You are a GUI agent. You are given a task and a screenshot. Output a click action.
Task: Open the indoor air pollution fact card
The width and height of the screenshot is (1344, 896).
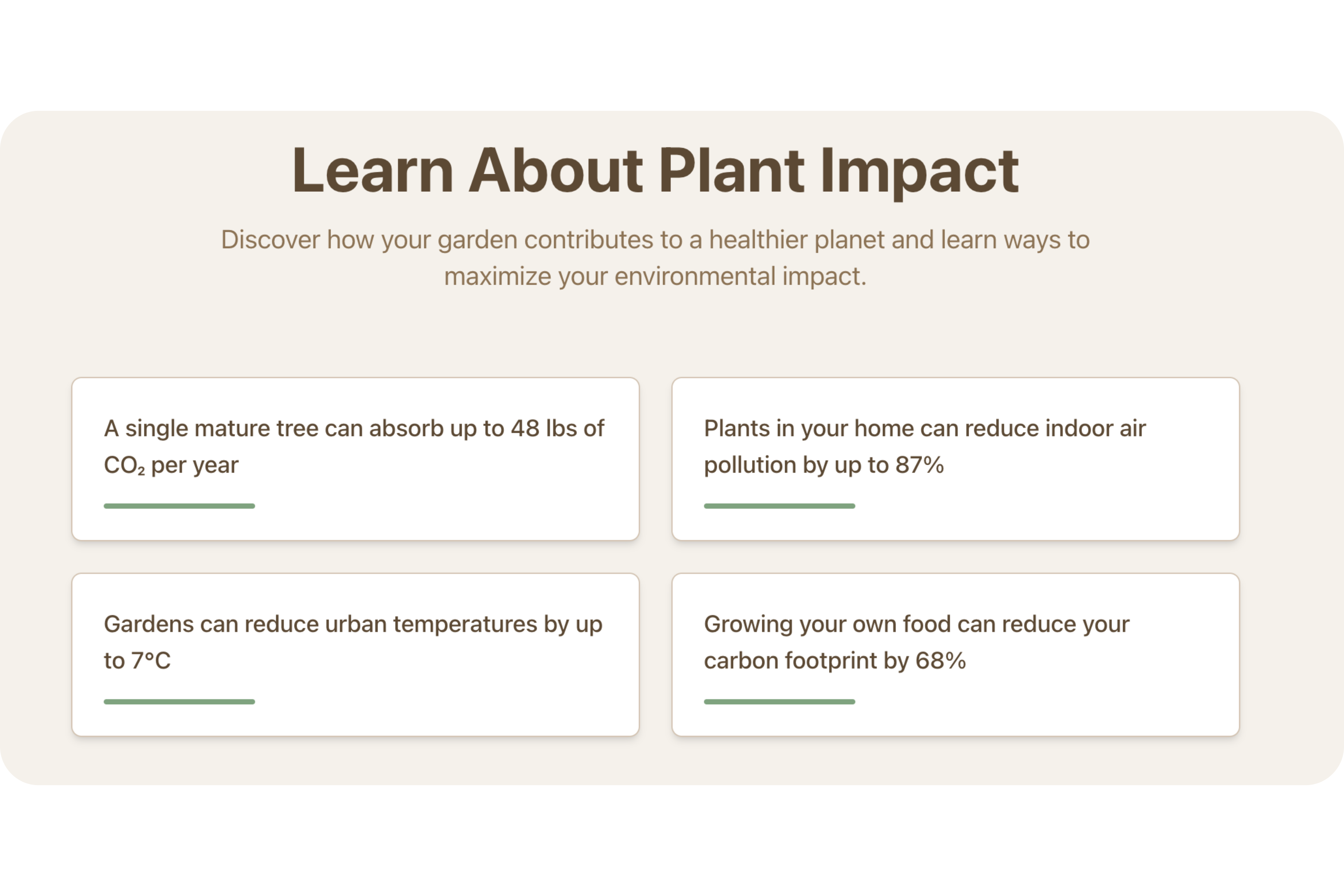click(x=955, y=459)
